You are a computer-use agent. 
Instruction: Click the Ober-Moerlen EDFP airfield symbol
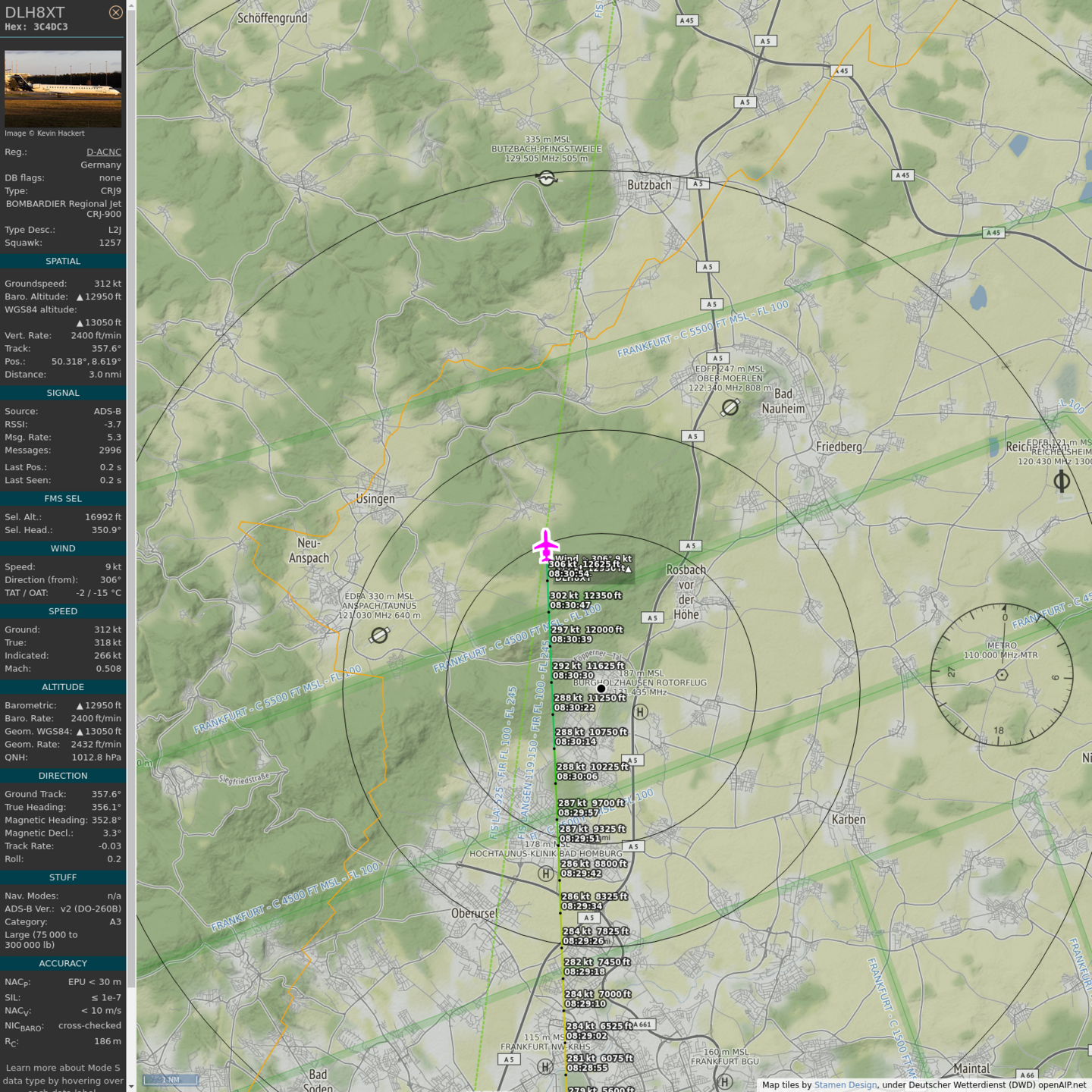point(730,408)
